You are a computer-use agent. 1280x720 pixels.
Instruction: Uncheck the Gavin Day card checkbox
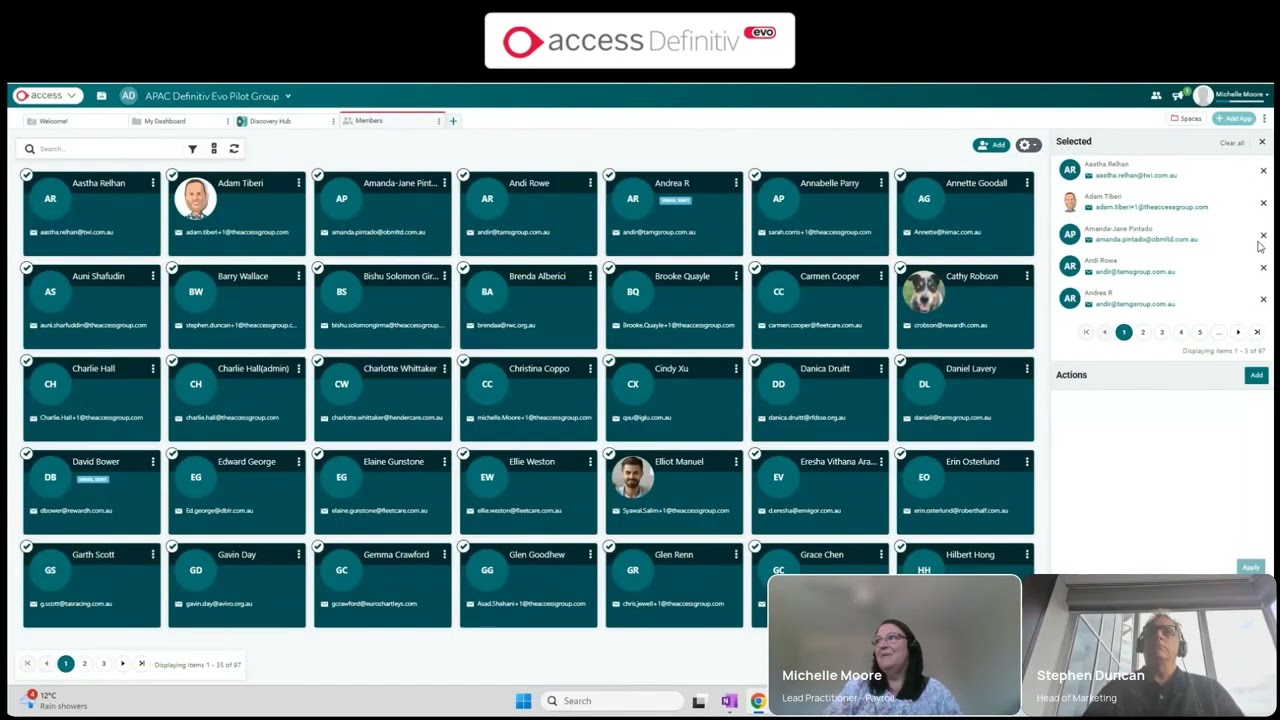click(x=172, y=547)
